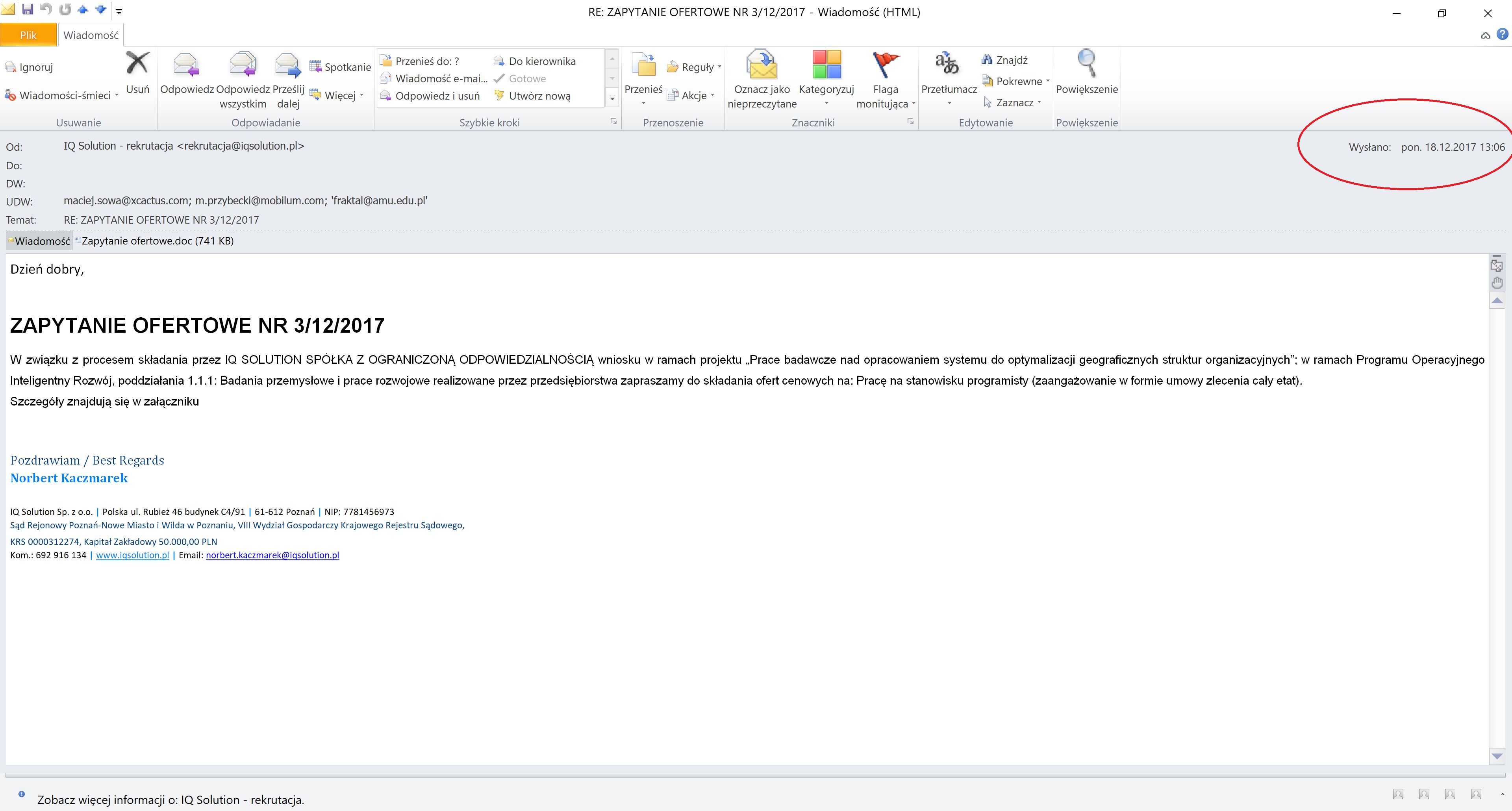Viewport: 1512px width, 811px height.
Task: Click norbert.kaczmarek@iqsolution.pl email link
Action: click(272, 555)
